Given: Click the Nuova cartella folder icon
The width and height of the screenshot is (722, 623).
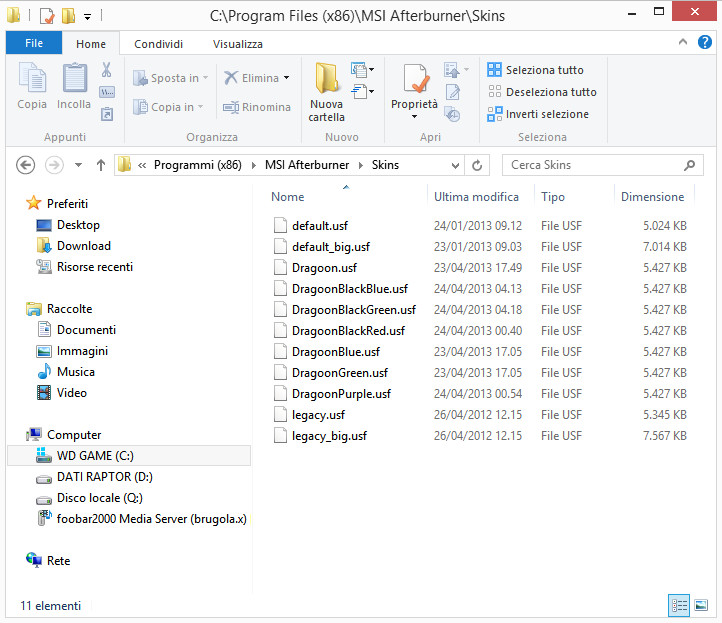Looking at the screenshot, I should point(326,77).
